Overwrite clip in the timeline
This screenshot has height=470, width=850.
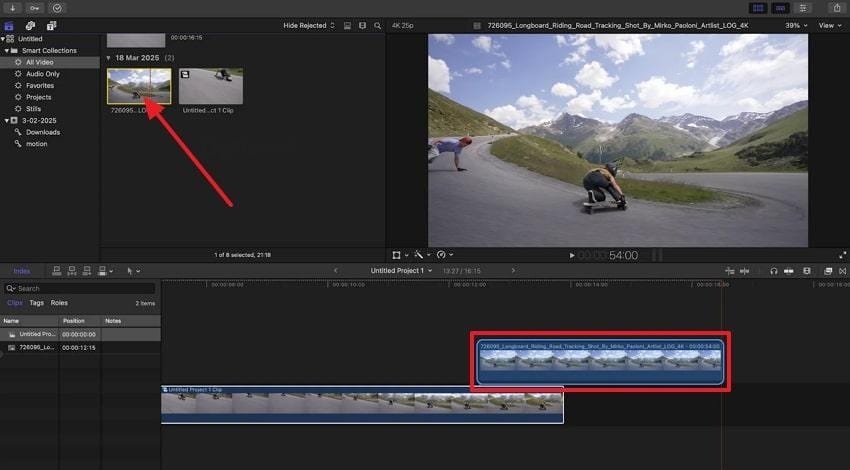tap(104, 271)
